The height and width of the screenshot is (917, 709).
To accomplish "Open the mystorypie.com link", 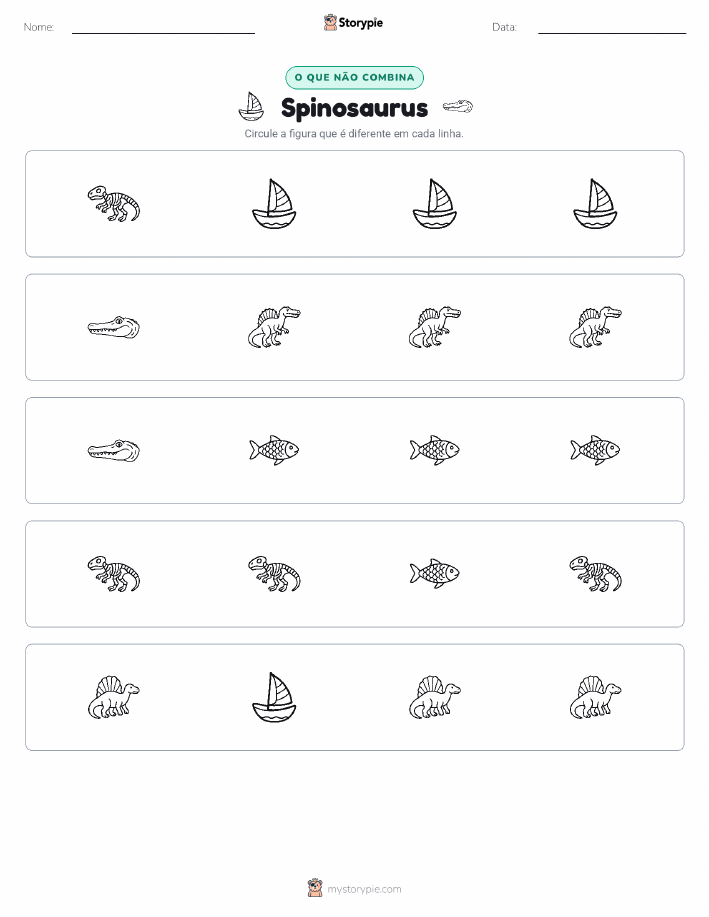I will [x=364, y=889].
